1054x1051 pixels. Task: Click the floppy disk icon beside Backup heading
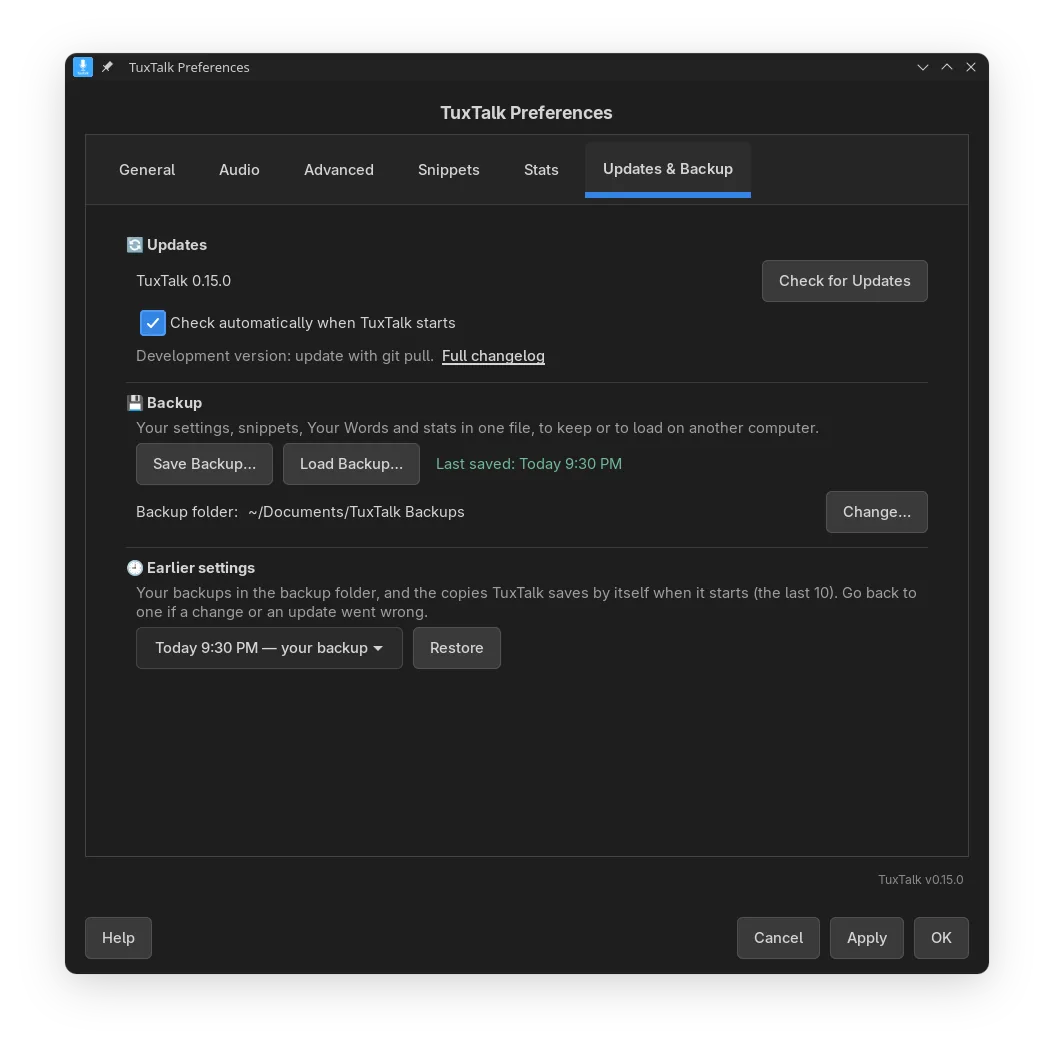pos(134,403)
